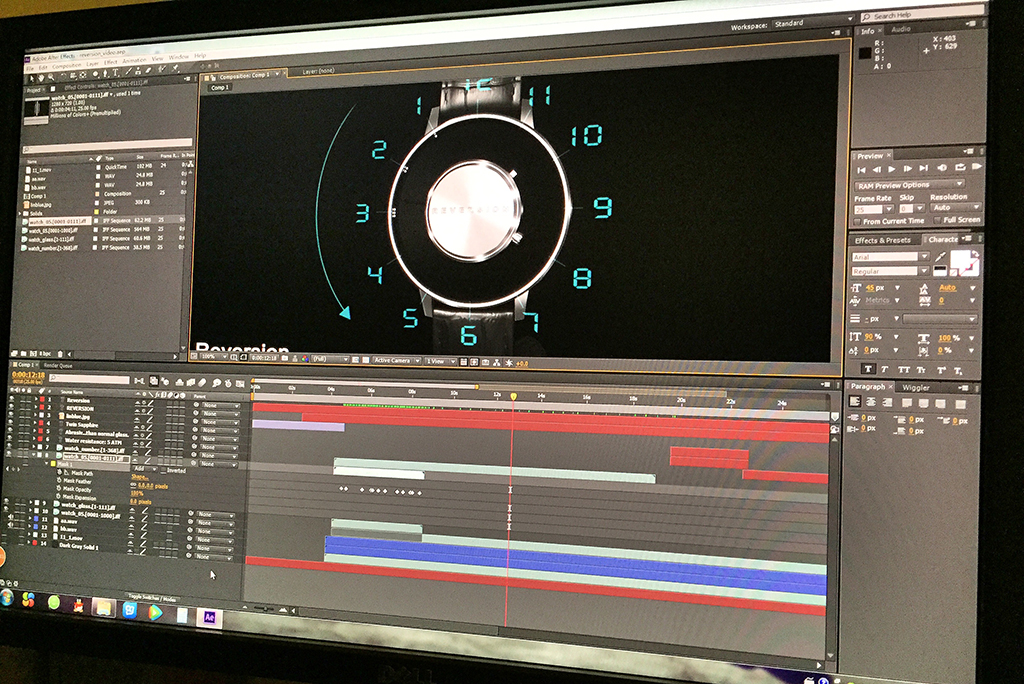1024x684 pixels.
Task: Switch to the Render Queue tab
Action: (58, 366)
